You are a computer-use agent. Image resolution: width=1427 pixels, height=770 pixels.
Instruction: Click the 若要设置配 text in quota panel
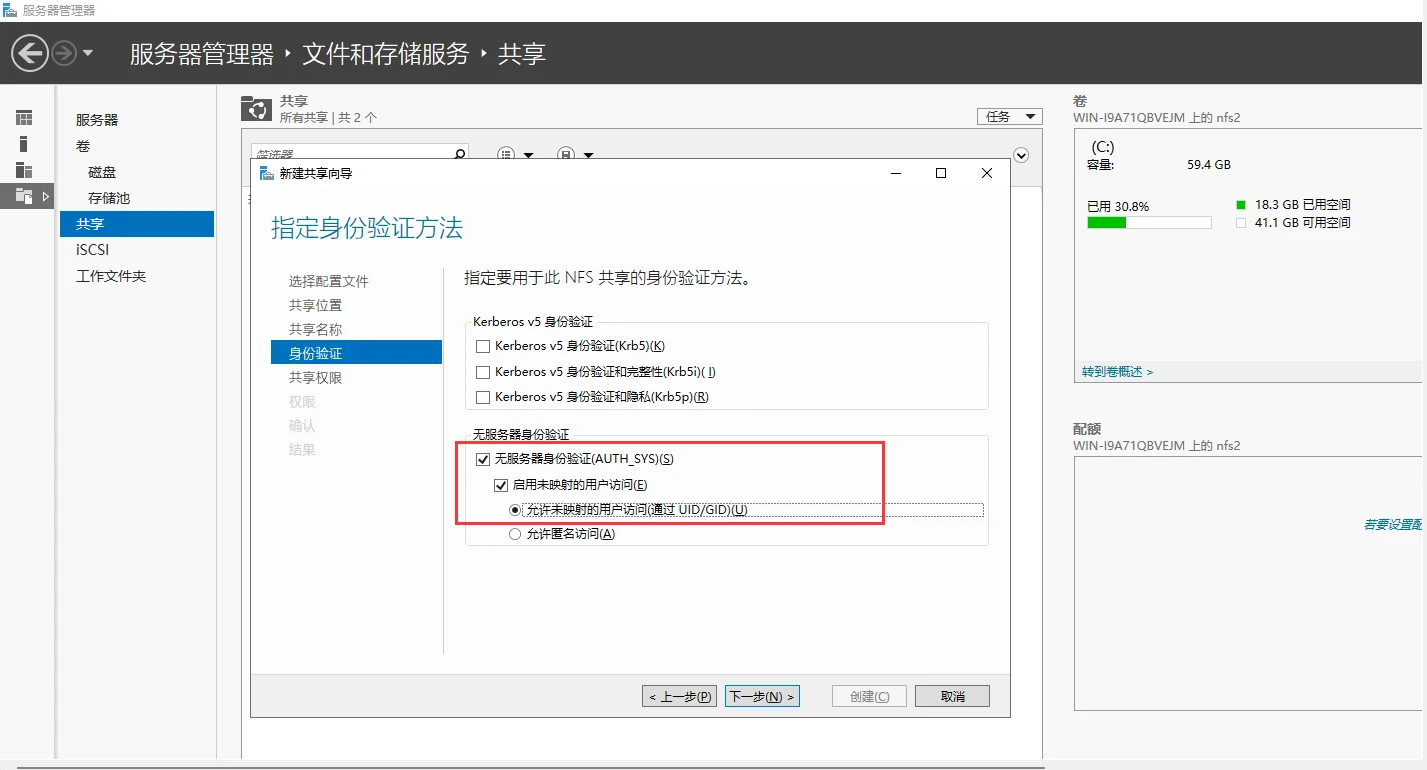point(1393,524)
